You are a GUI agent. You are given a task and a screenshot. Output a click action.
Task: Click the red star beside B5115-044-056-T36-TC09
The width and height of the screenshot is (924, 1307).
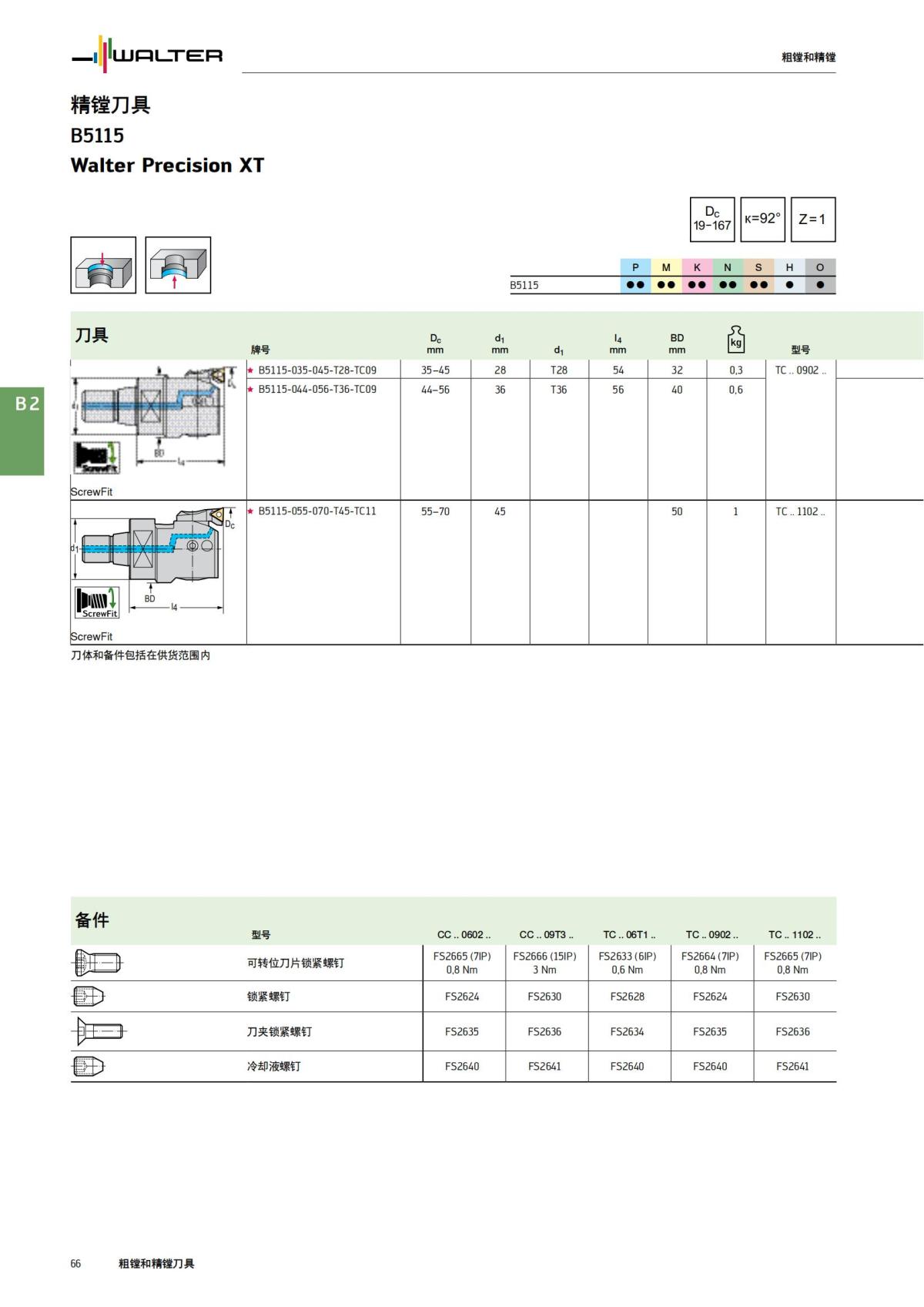tap(250, 390)
